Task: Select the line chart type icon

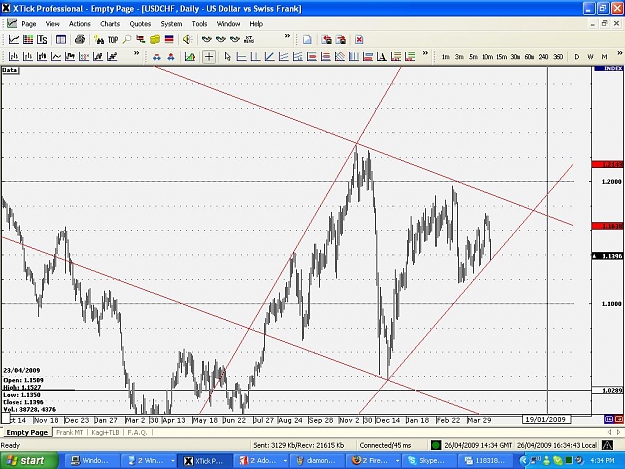Action: 56,57
